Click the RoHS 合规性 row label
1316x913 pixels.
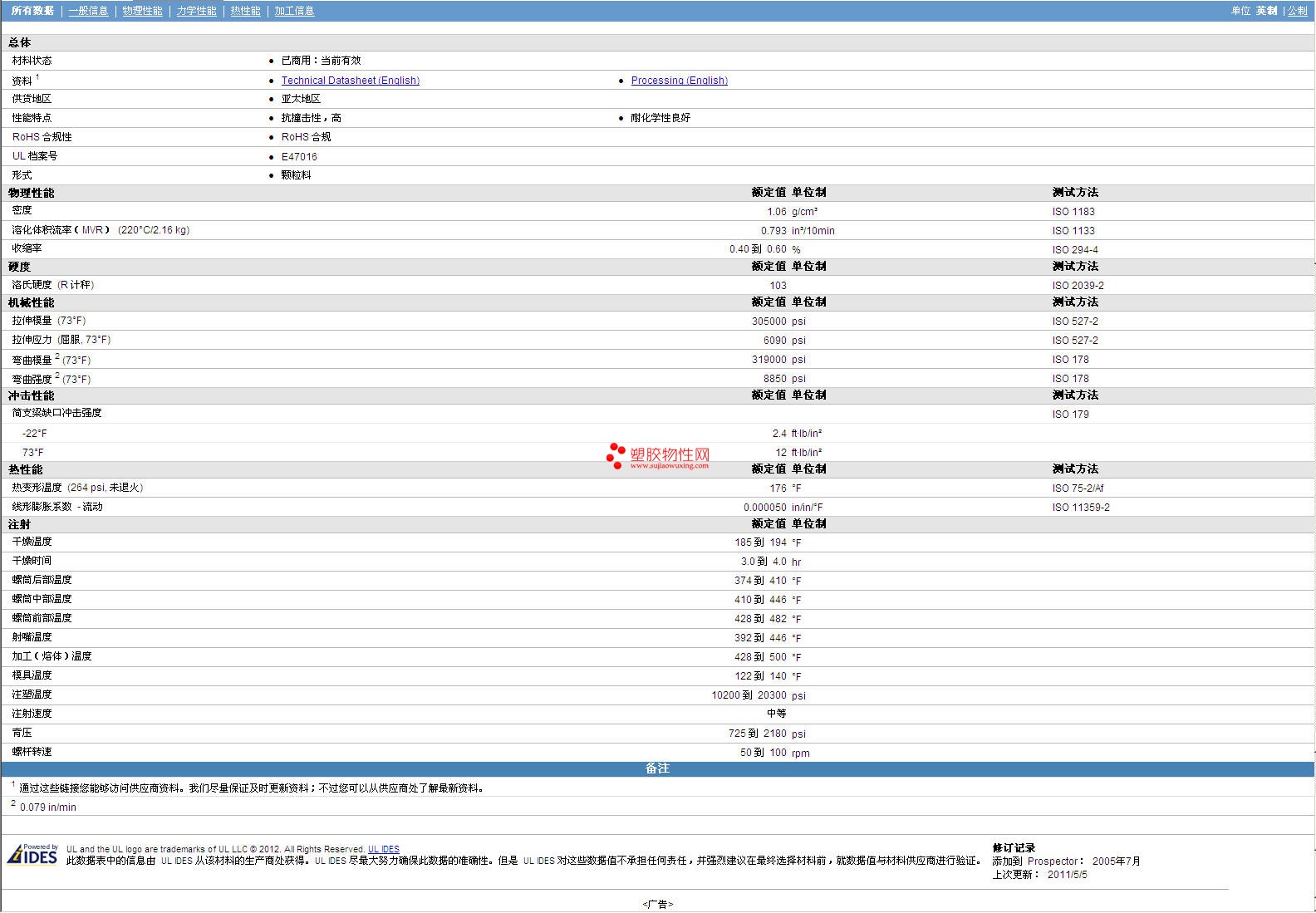tap(42, 137)
